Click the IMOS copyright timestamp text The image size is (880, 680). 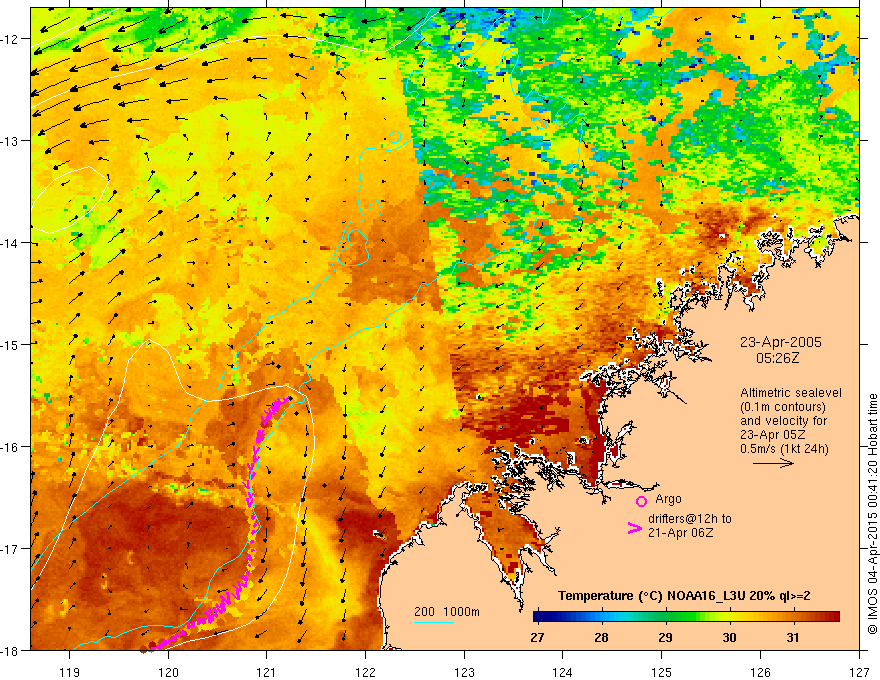click(872, 514)
